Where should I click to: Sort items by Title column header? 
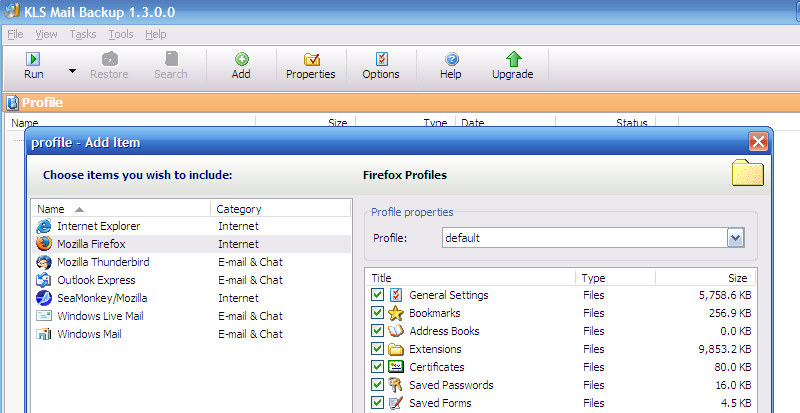[470, 278]
